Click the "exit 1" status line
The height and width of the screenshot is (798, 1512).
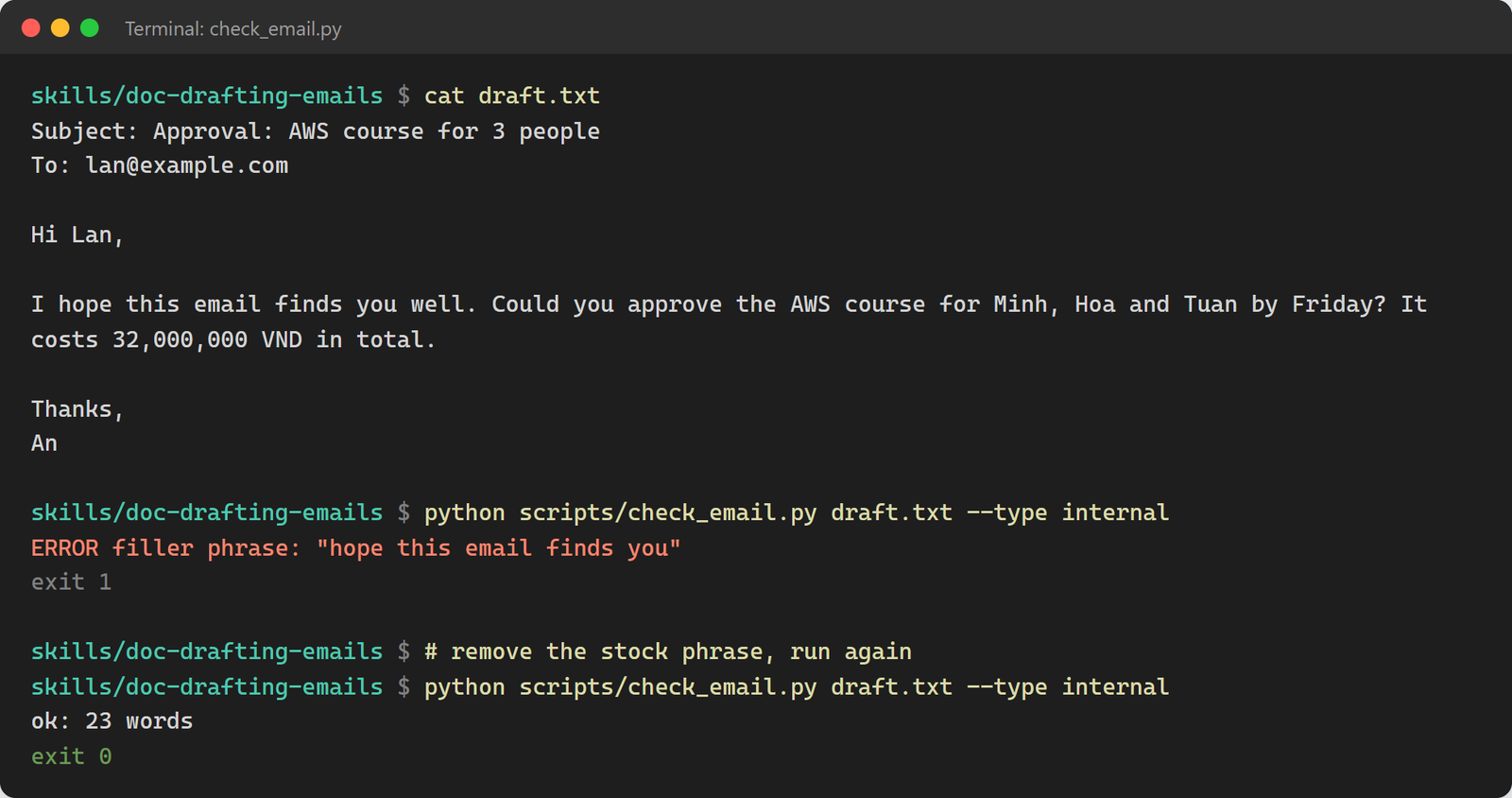pyautogui.click(x=72, y=582)
